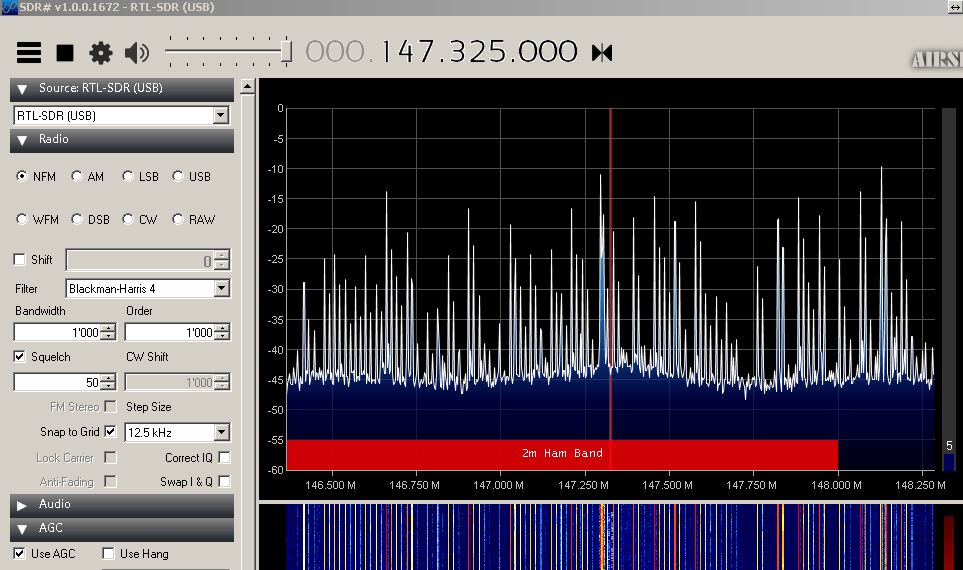Decrease Order with the down stepper arrow
963x570 pixels.
(x=222, y=337)
